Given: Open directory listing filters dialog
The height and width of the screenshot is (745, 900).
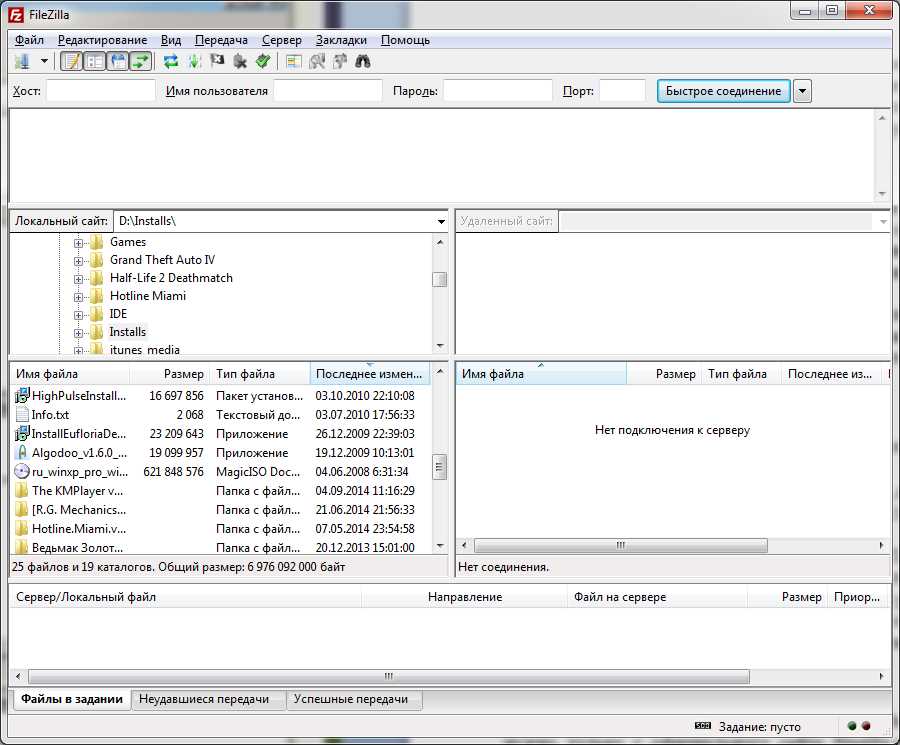Looking at the screenshot, I should tap(294, 61).
